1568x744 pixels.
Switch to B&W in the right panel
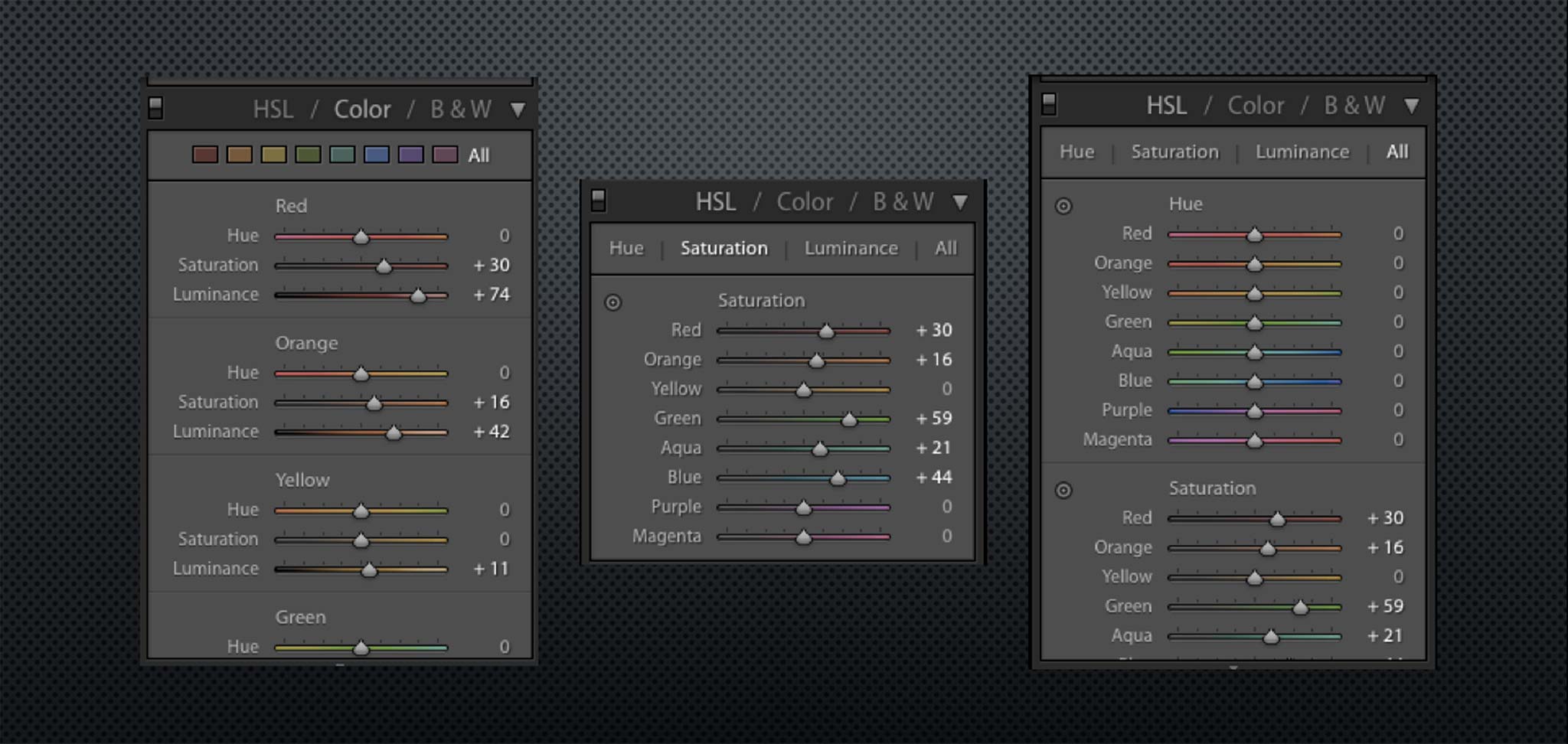1354,106
